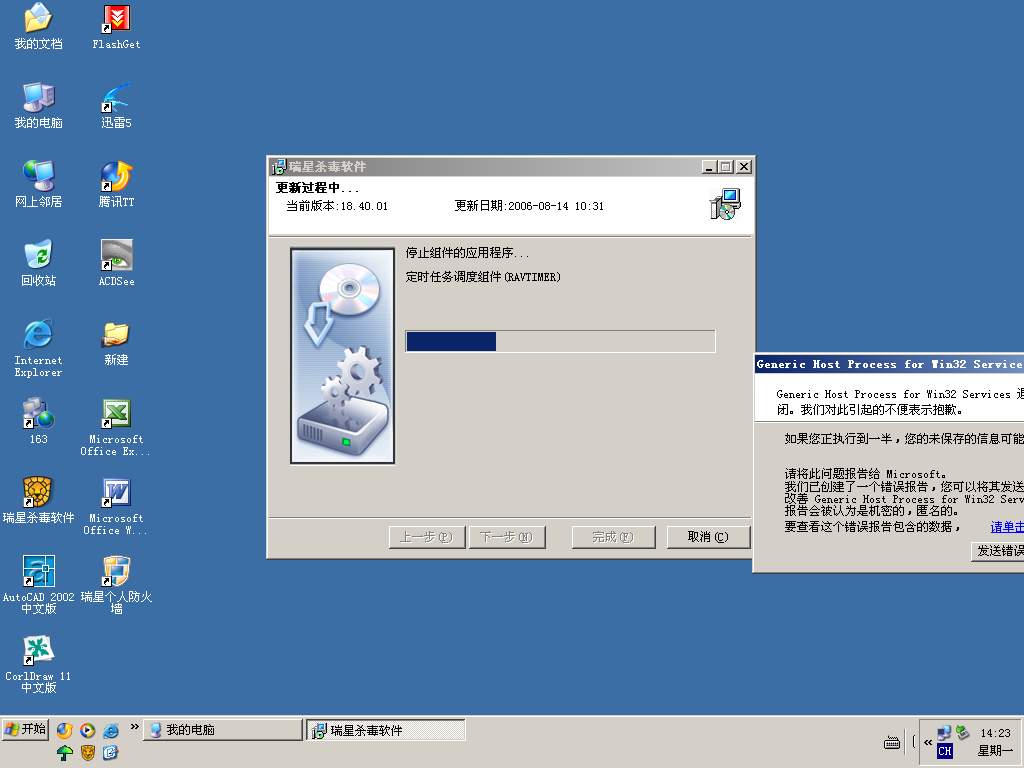Launch FlashGet from the desktop
1024x768 pixels.
point(116,27)
